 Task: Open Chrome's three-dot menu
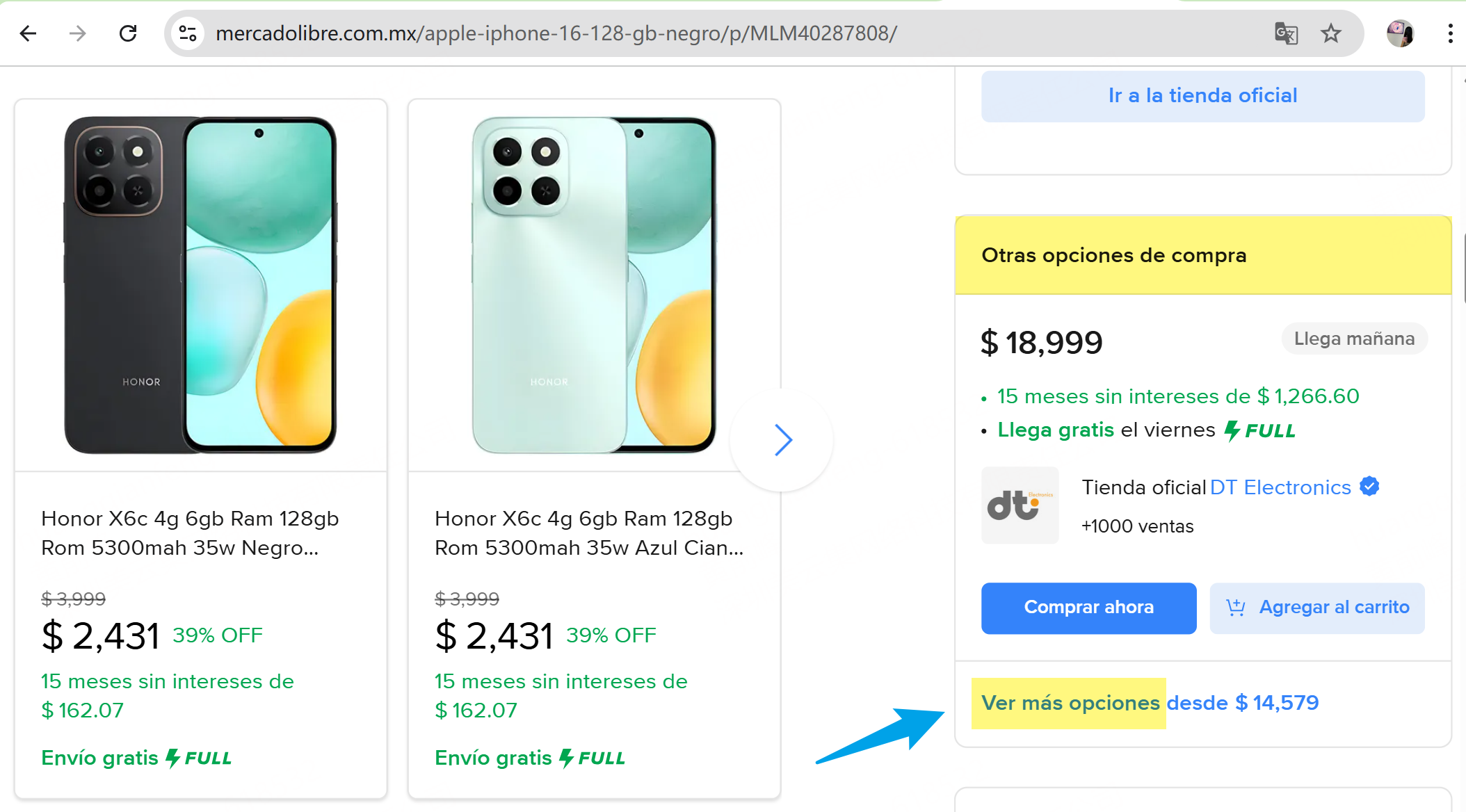click(x=1450, y=33)
